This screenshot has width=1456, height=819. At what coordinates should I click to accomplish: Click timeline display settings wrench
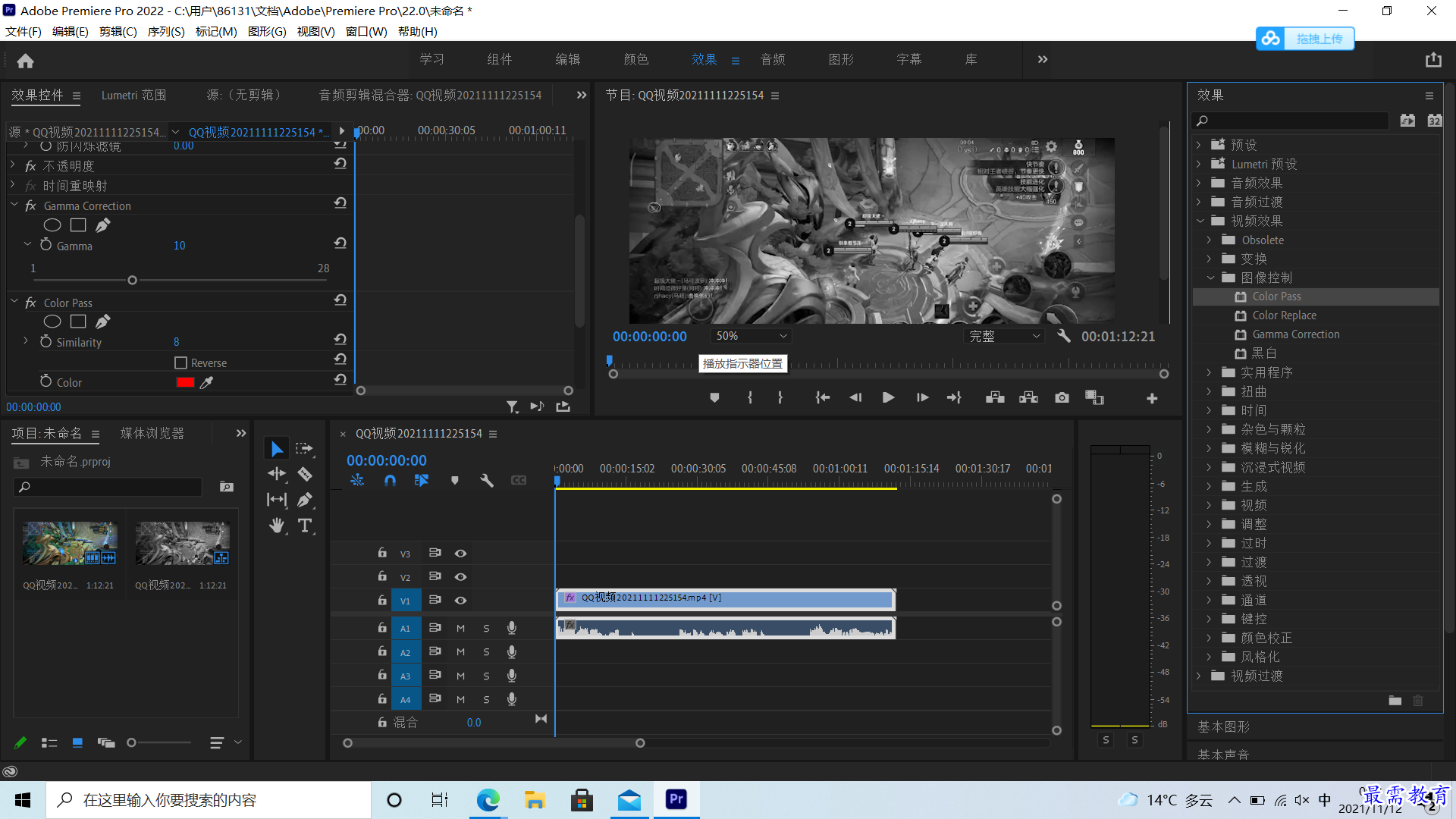click(487, 480)
